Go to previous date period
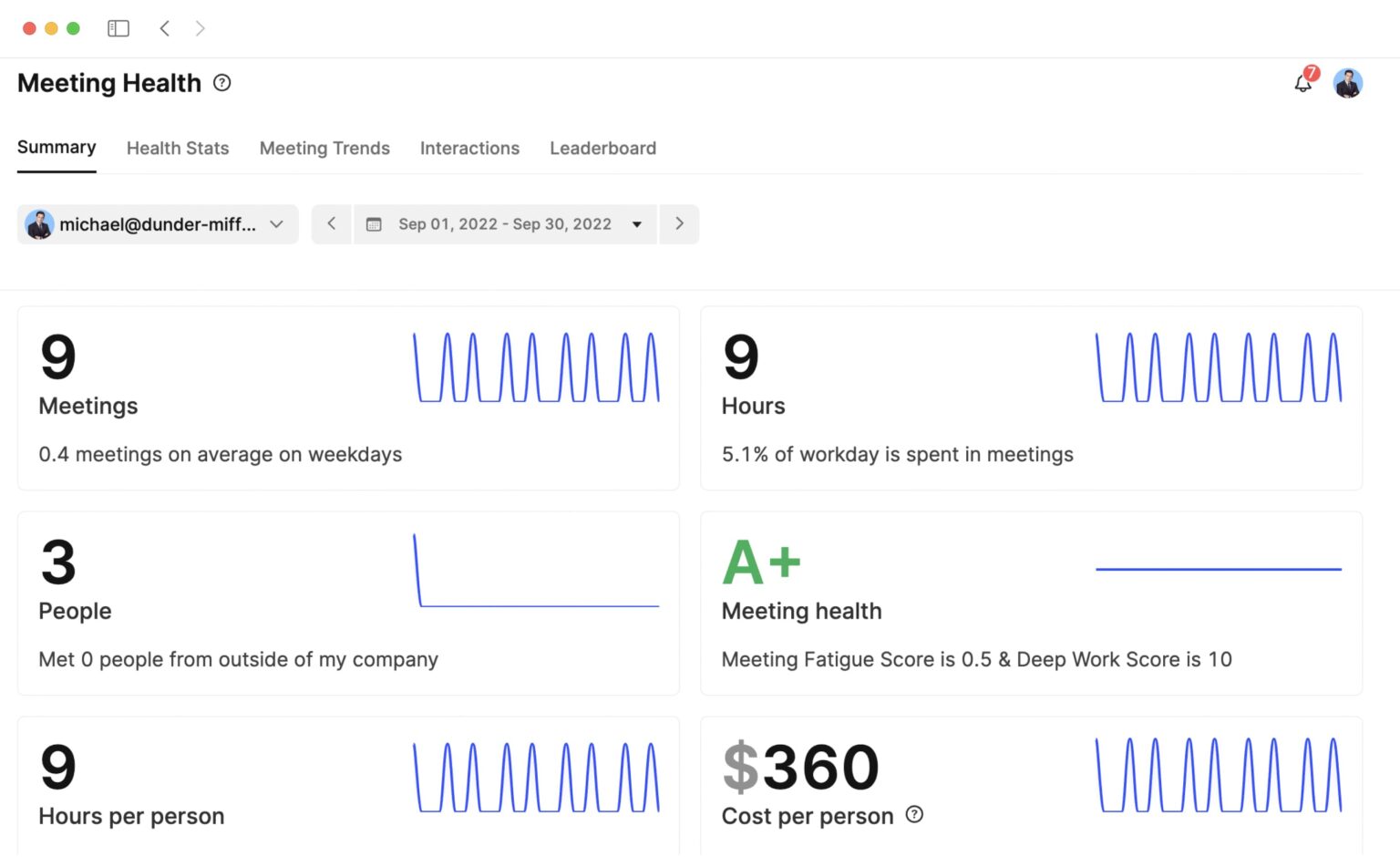 [x=332, y=224]
